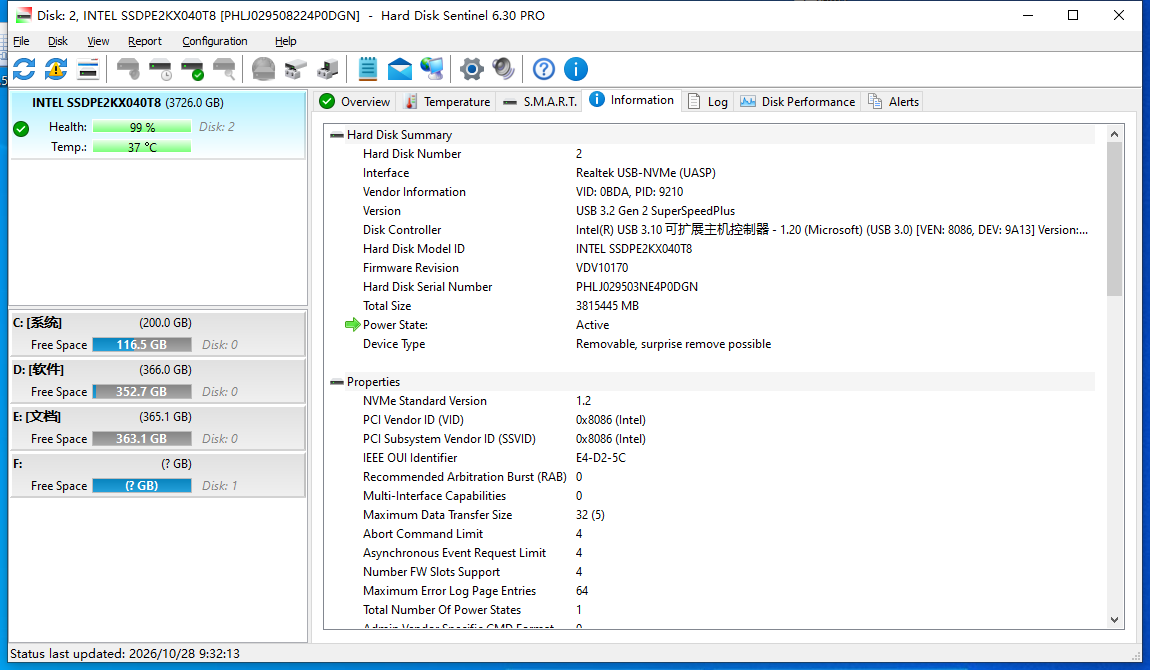Collapse the Hard Disk Summary section
The image size is (1150, 670).
pos(337,135)
